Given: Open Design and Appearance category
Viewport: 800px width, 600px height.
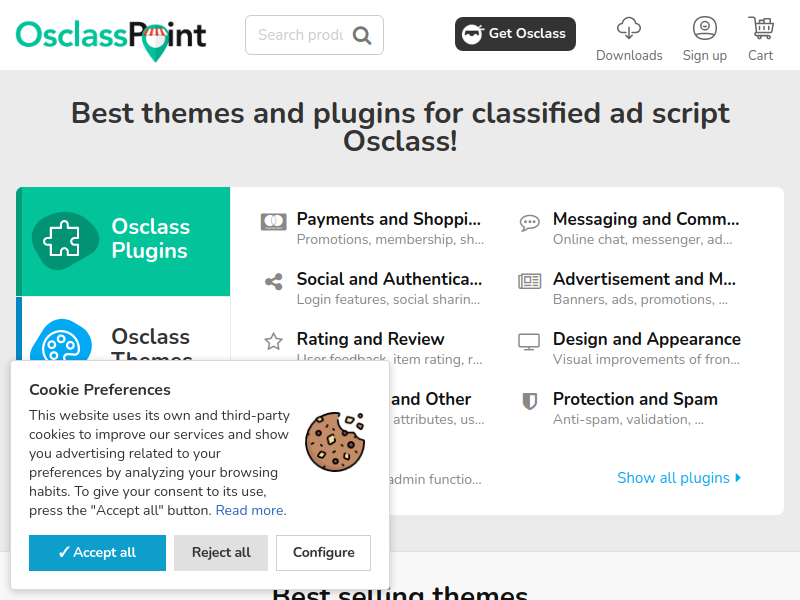Looking at the screenshot, I should click(x=647, y=339).
